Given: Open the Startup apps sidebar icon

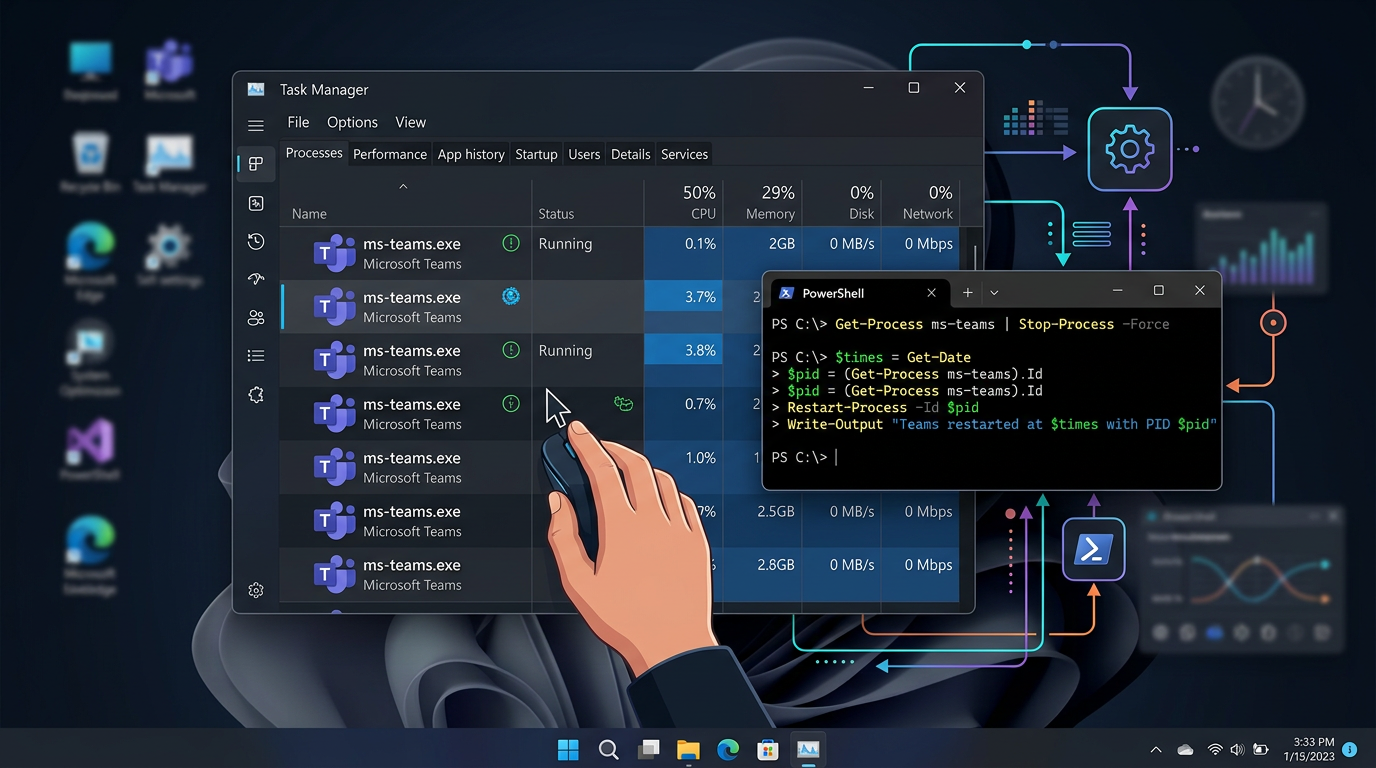Looking at the screenshot, I should click(256, 279).
